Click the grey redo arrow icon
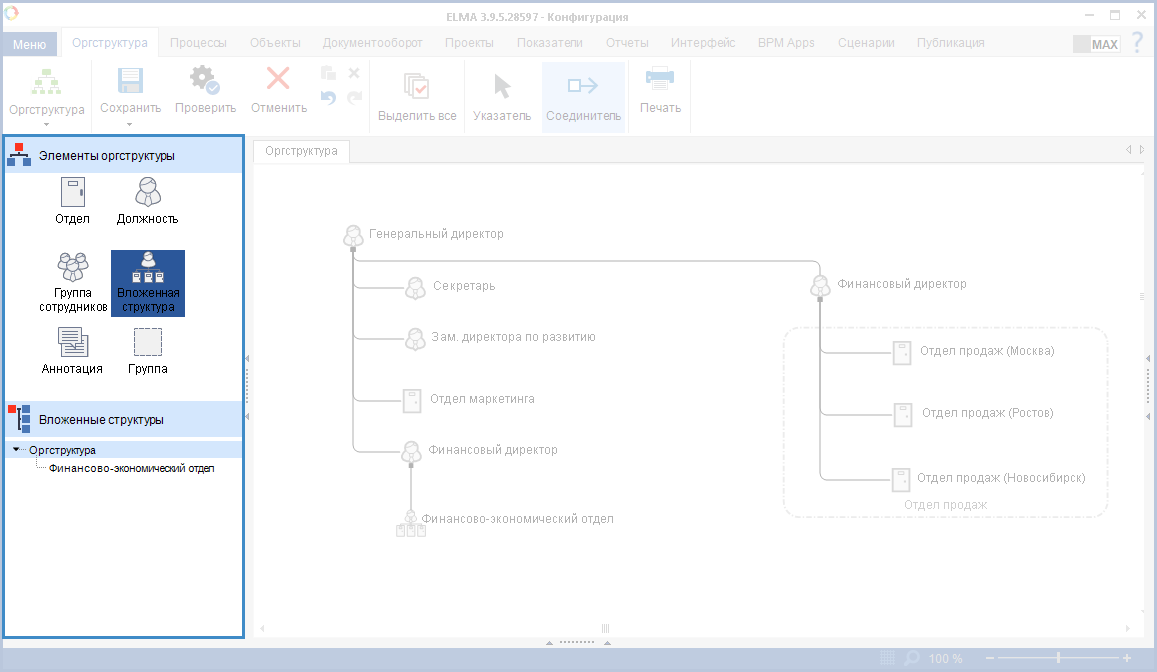1157x672 pixels. (x=355, y=97)
